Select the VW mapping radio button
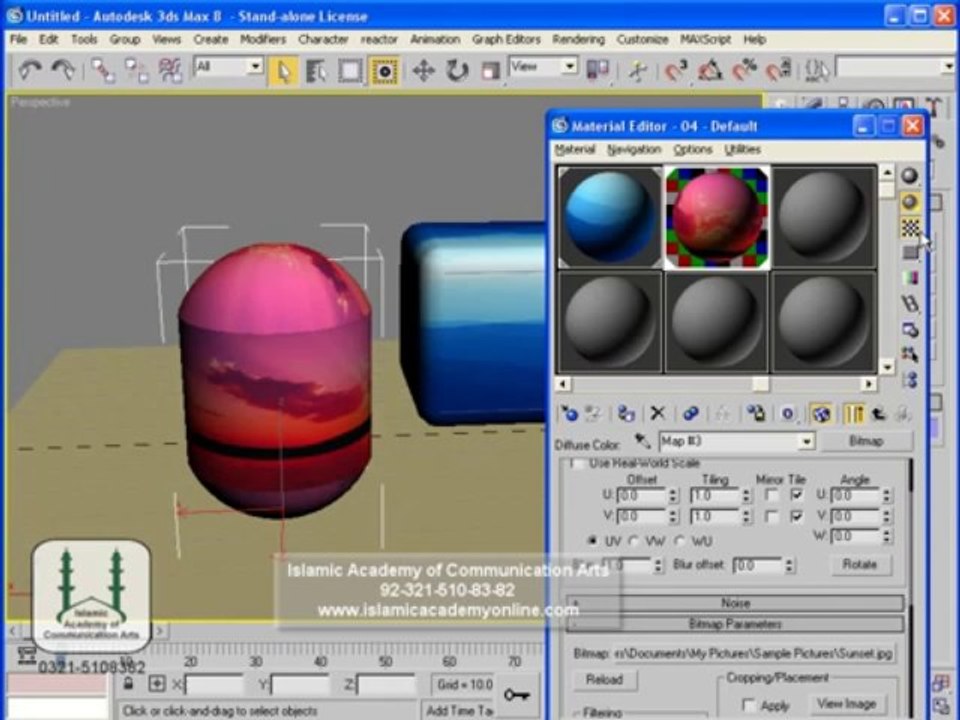The image size is (960, 720). [634, 541]
